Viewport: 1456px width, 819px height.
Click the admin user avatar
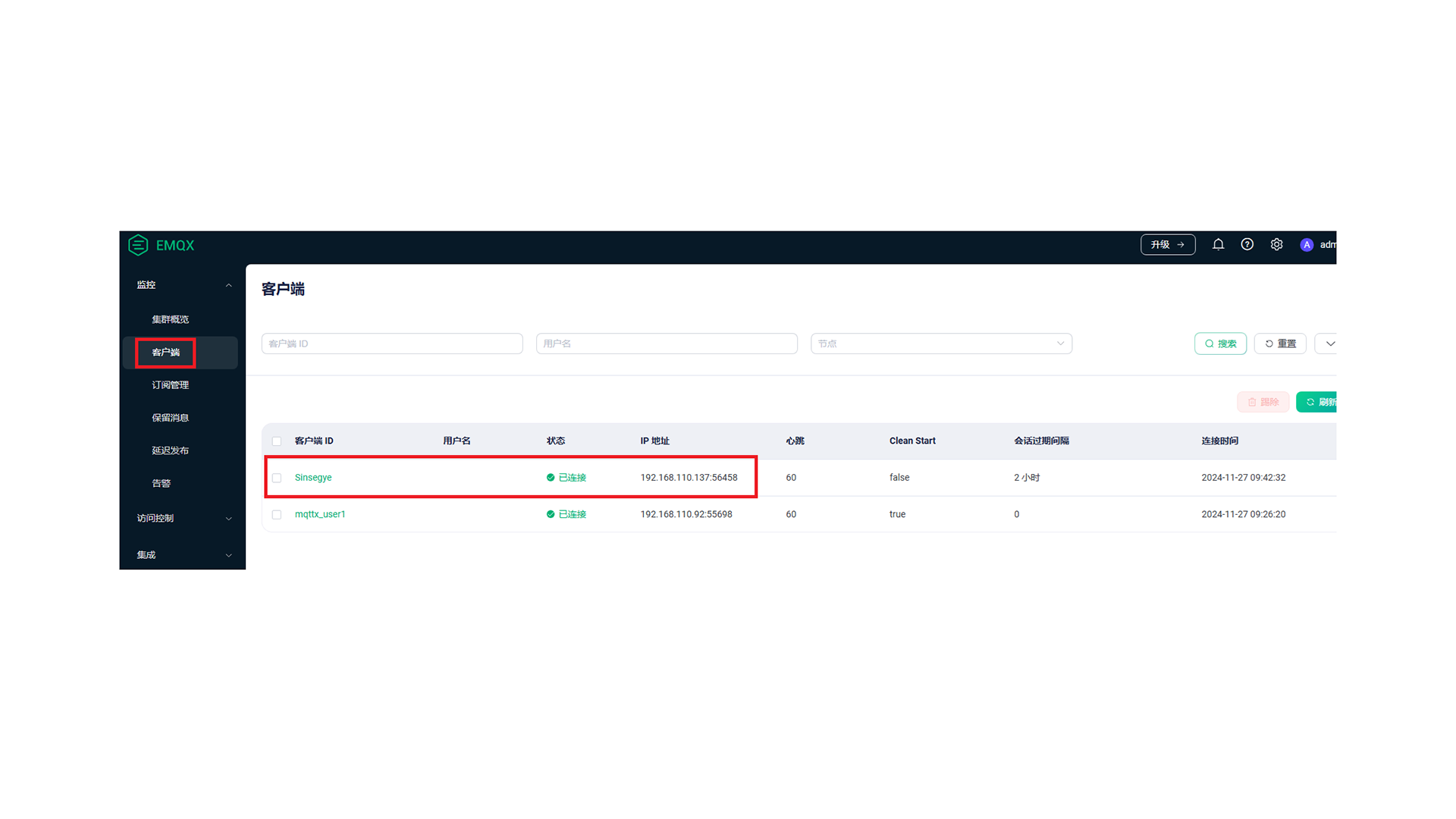[x=1307, y=245]
